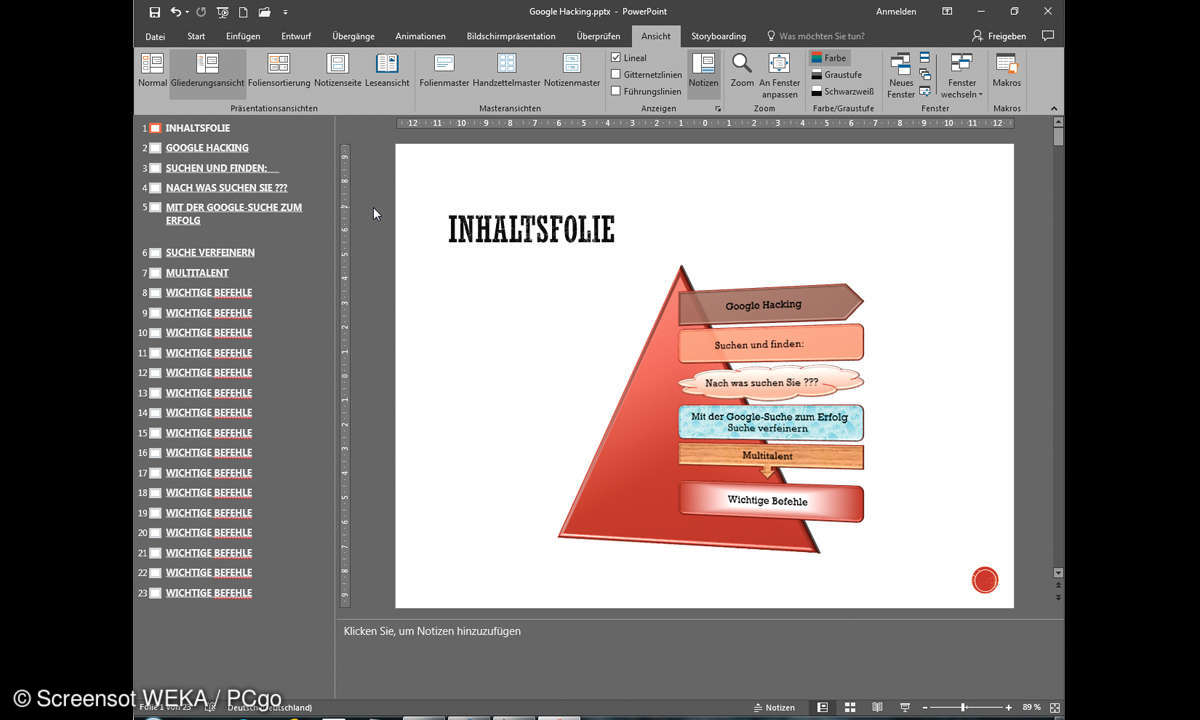Click slide sorter icon in status bar

point(850,707)
